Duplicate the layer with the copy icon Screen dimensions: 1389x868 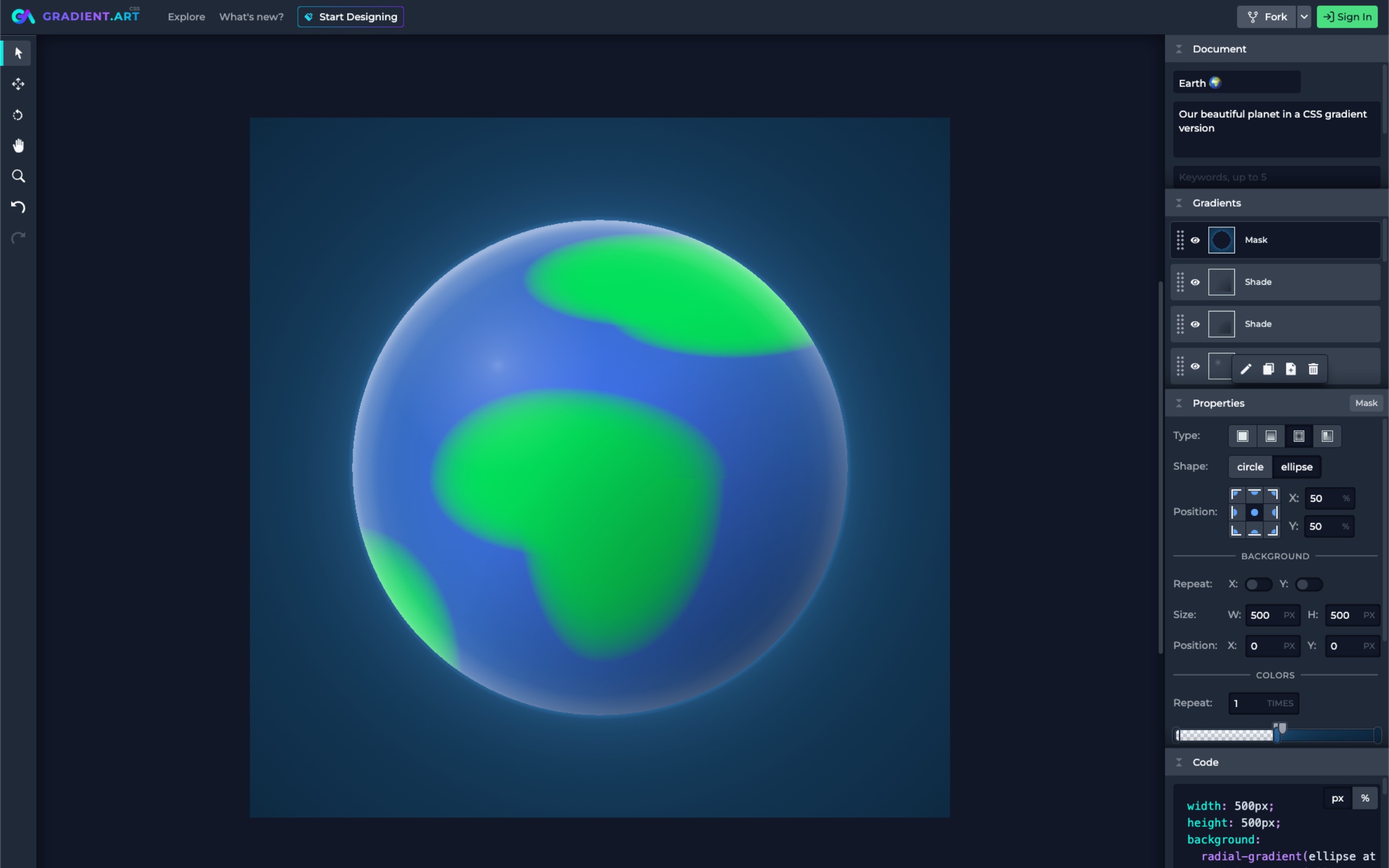point(1269,369)
